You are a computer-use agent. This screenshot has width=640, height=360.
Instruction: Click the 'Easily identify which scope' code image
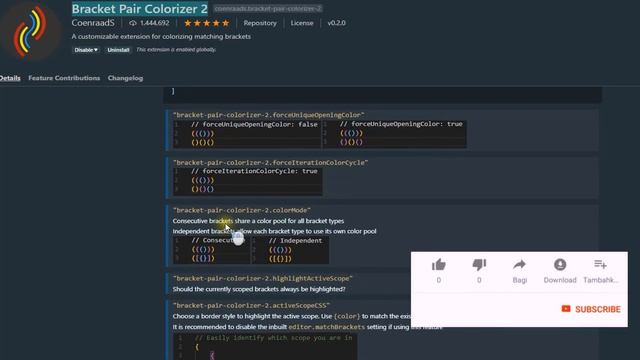click(265, 347)
